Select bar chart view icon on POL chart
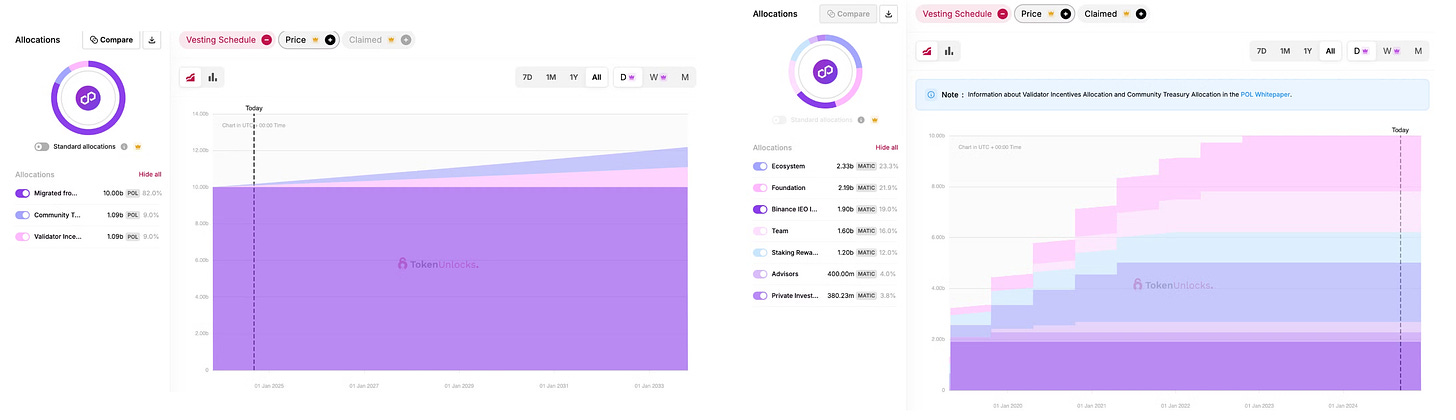Screen dimensions: 1456x420 click(x=212, y=77)
